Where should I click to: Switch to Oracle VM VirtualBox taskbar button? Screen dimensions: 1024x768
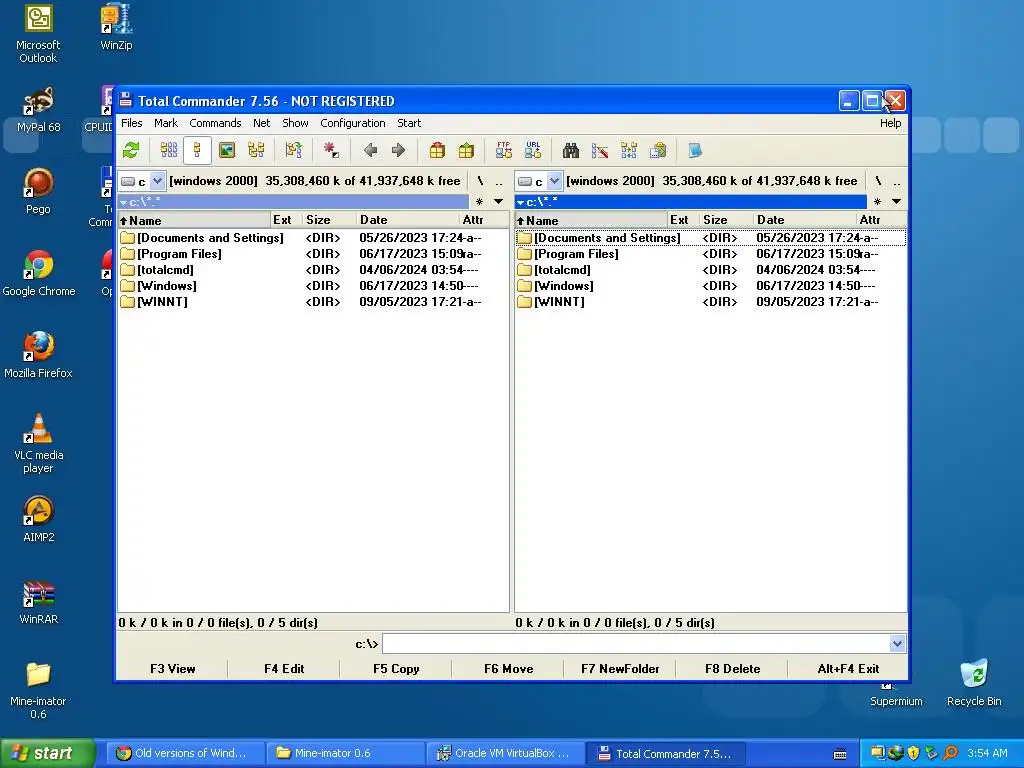(504, 754)
